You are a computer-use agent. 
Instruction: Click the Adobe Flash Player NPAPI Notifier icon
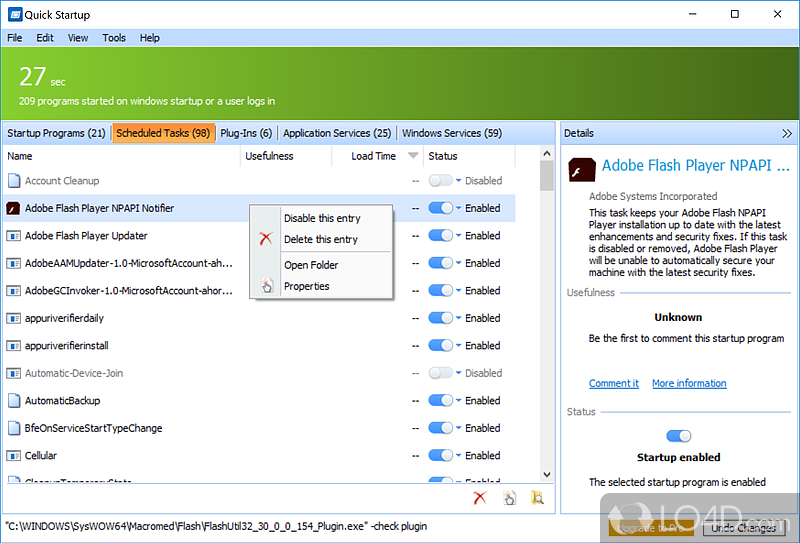[14, 208]
